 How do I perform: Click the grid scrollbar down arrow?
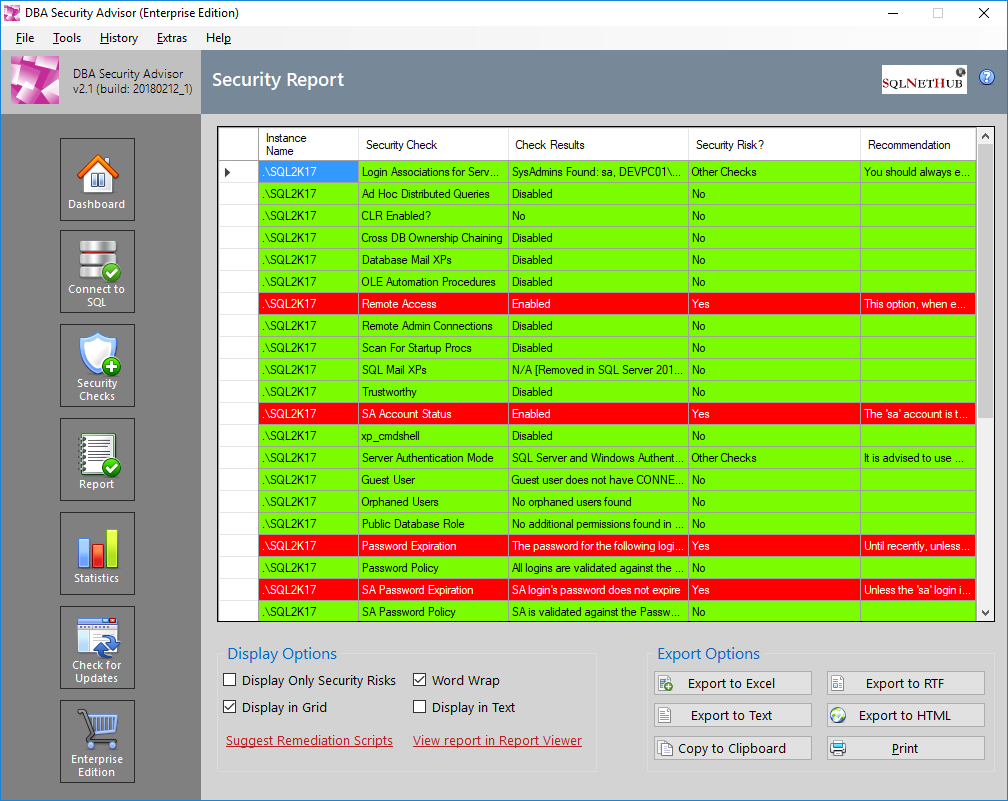point(985,613)
